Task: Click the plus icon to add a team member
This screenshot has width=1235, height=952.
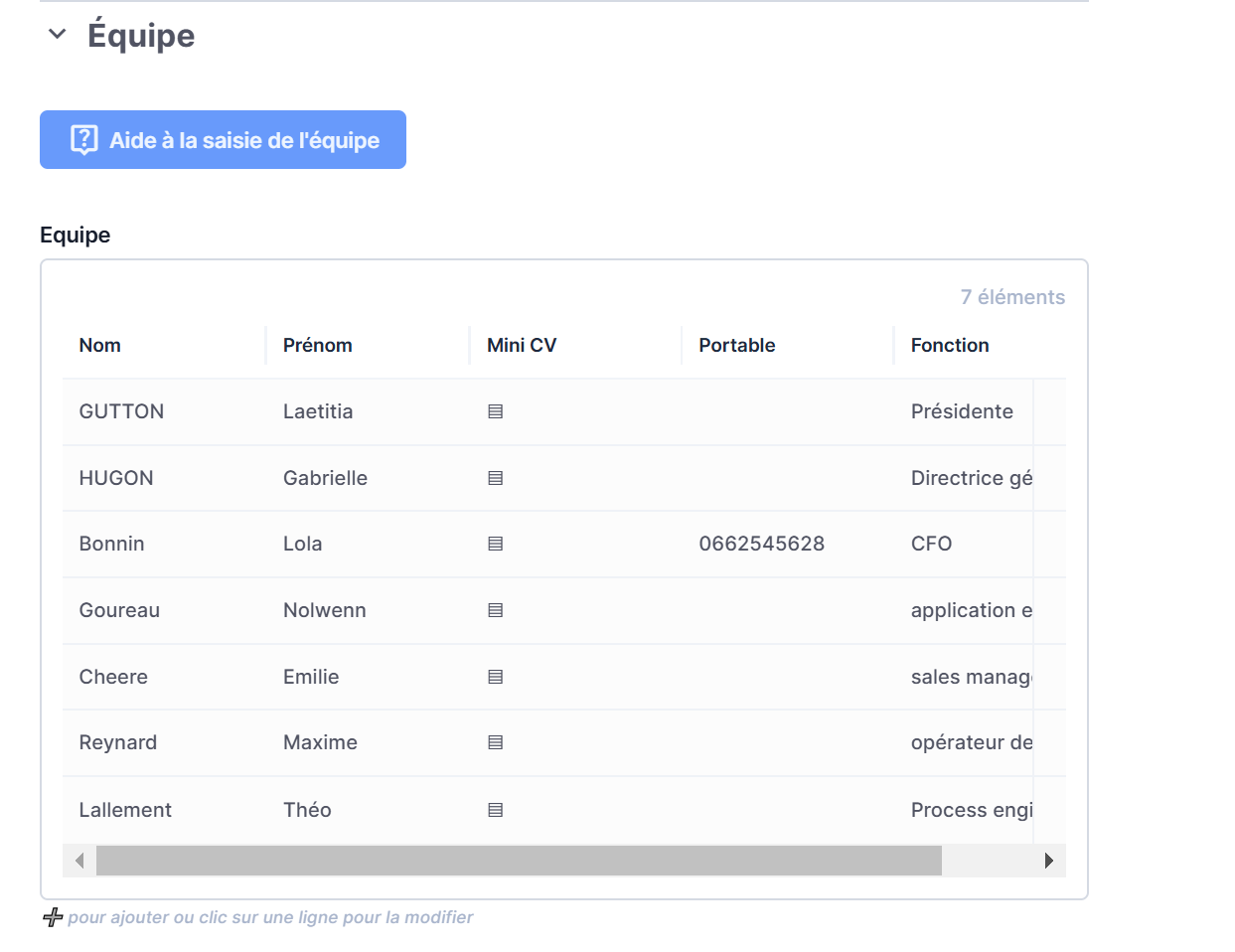Action: tap(53, 917)
